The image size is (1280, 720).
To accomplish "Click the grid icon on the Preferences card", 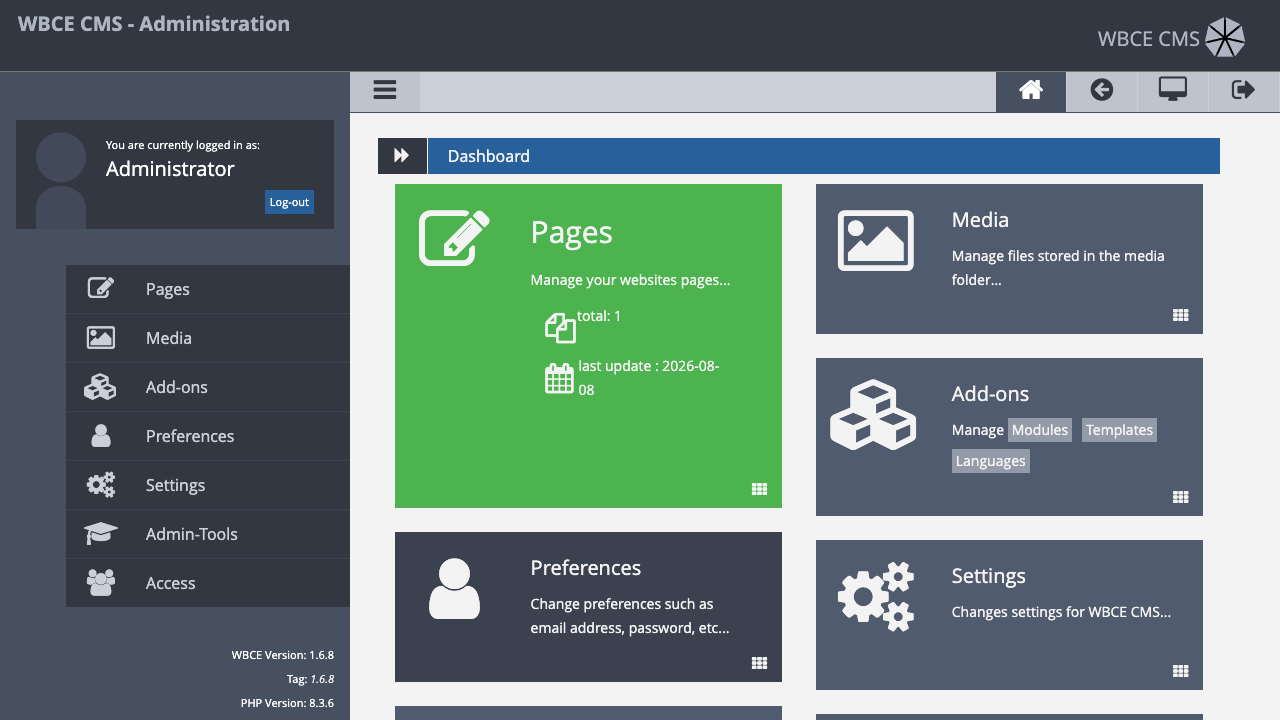I will click(x=760, y=663).
